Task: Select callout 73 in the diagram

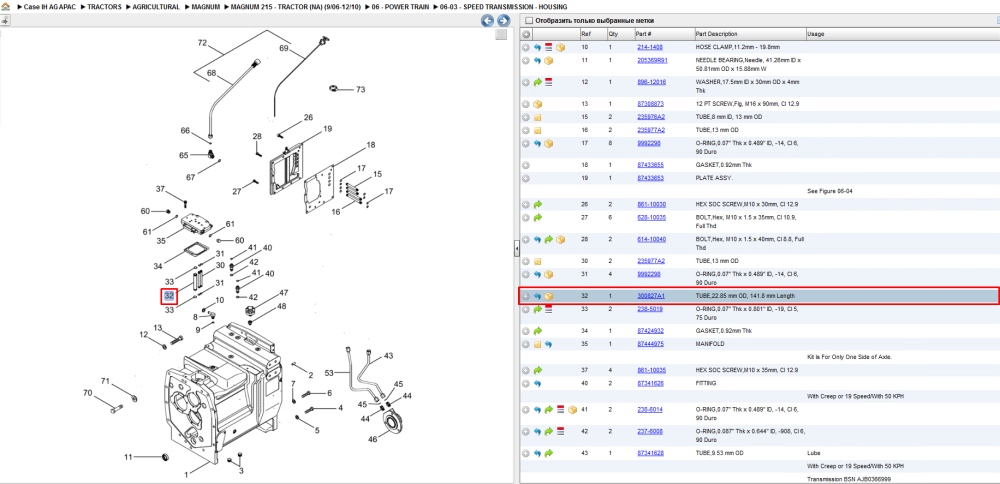Action: 360,90
